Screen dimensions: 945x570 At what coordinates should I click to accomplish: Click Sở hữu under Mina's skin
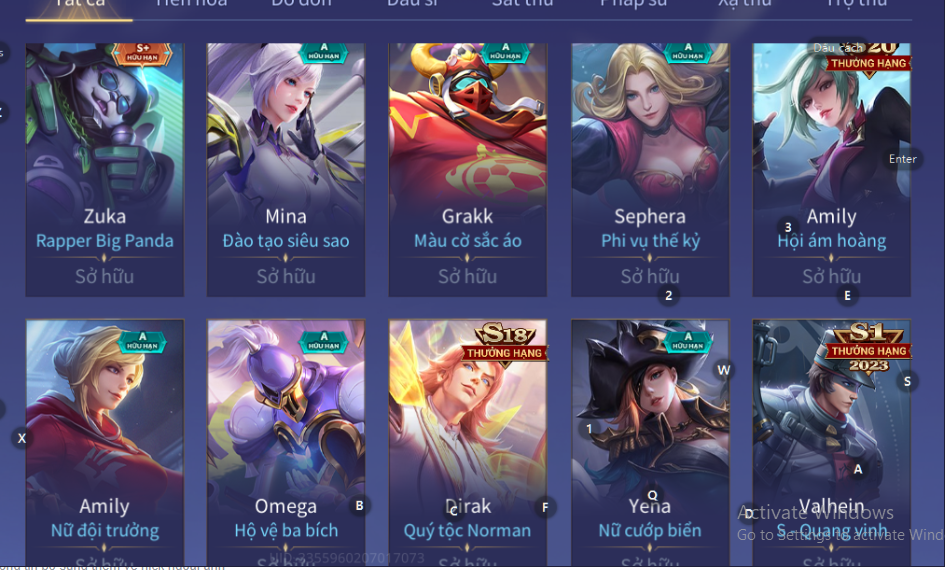click(286, 277)
